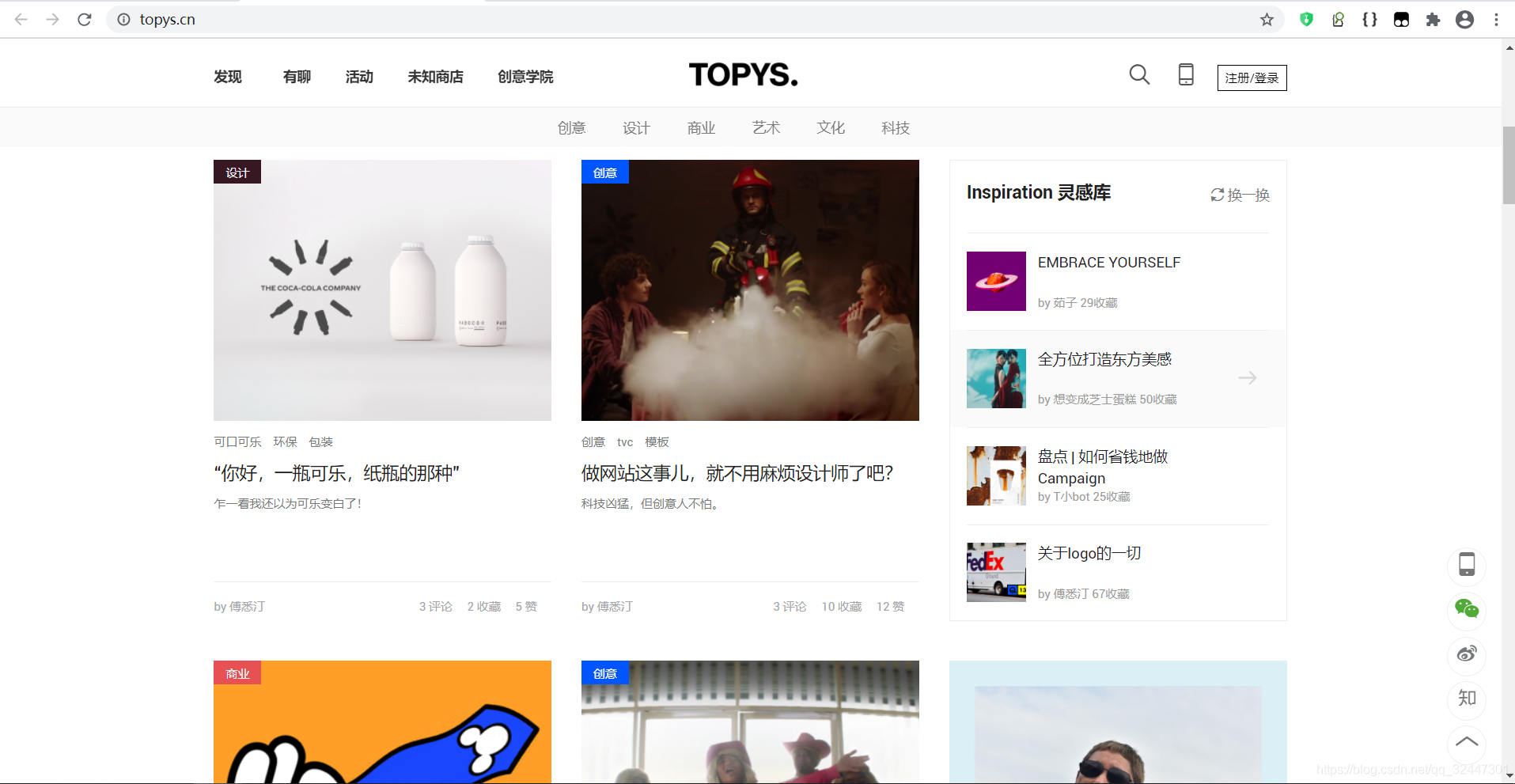Open the site search magnifier

[x=1139, y=75]
